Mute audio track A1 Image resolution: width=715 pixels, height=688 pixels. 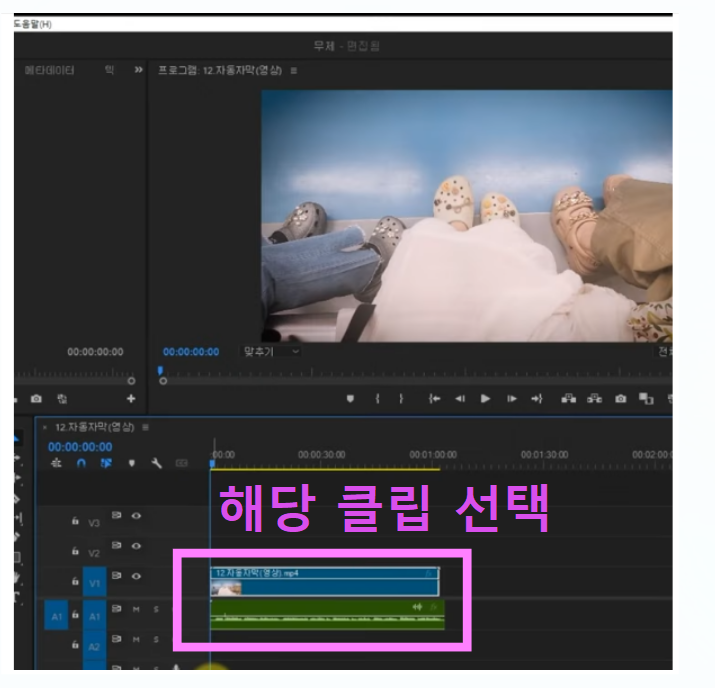coord(136,609)
